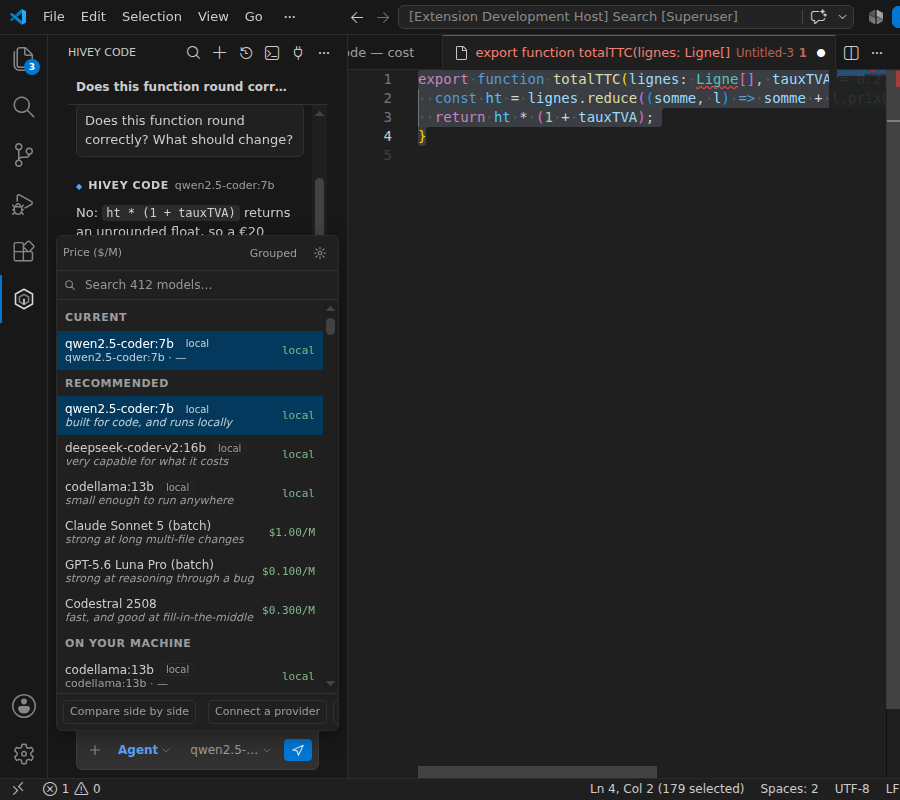Select codellama:13b under Recommended
The width and height of the screenshot is (900, 800).
click(190, 493)
